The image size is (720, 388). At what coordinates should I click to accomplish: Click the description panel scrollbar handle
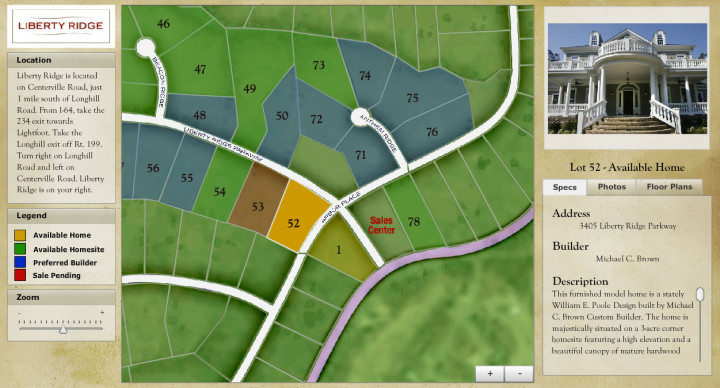point(700,294)
